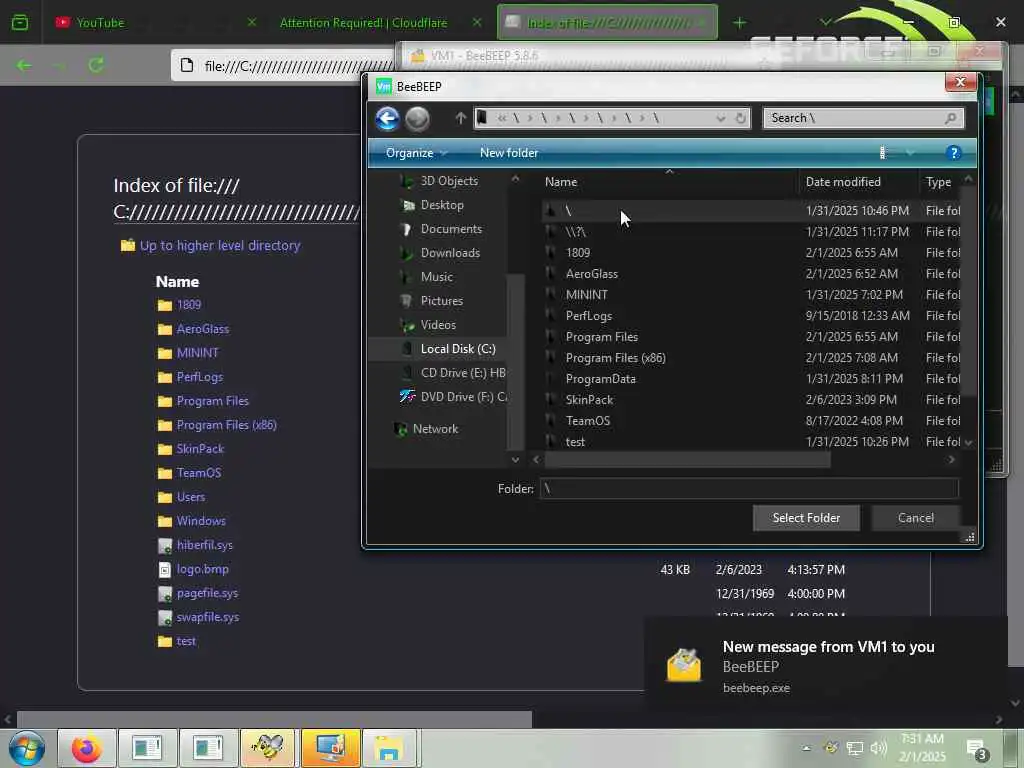Screen dimensions: 1024x768
Task: Open a new browser tab
Action: point(739,23)
